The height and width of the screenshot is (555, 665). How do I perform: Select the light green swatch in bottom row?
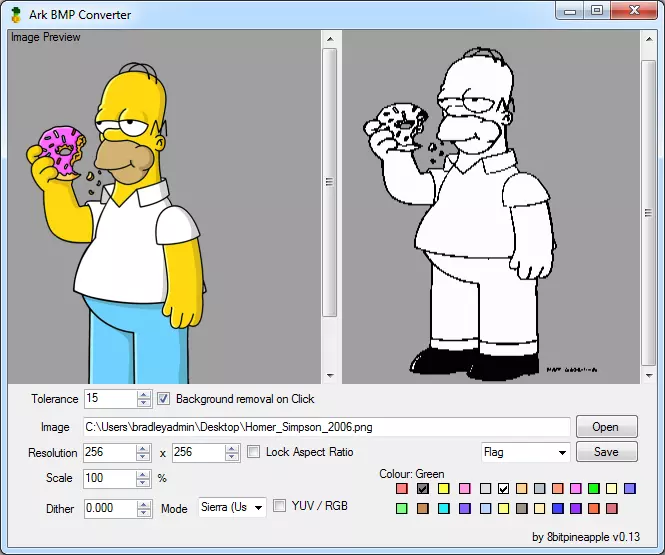(402, 508)
